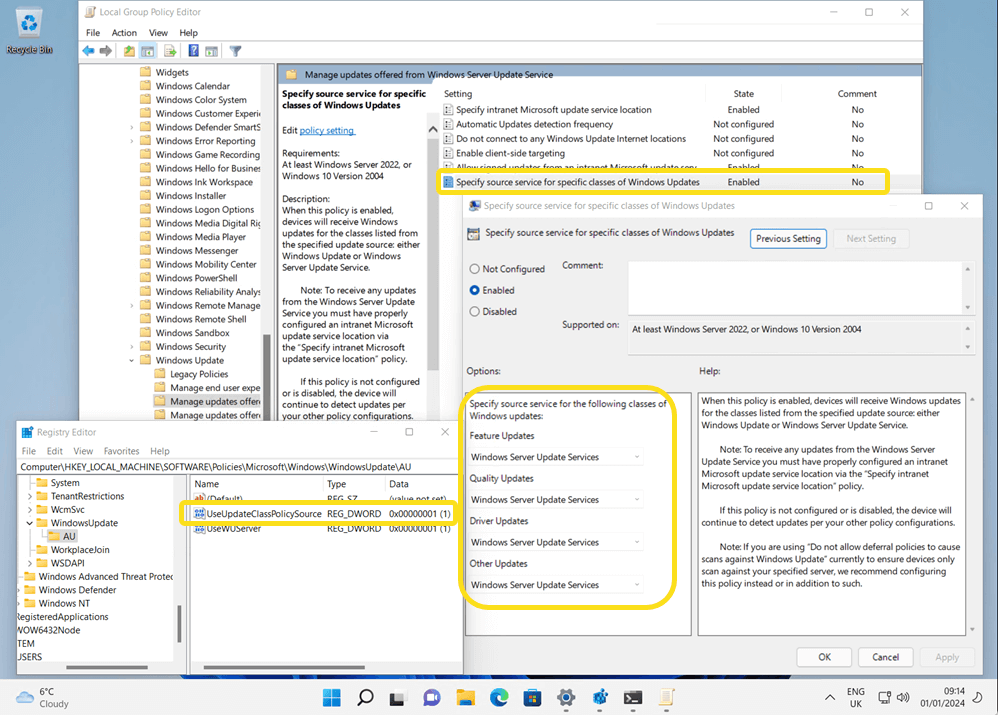Switch to Registry Editor via taskbar icon
Image resolution: width=999 pixels, height=715 pixels.
[600, 698]
